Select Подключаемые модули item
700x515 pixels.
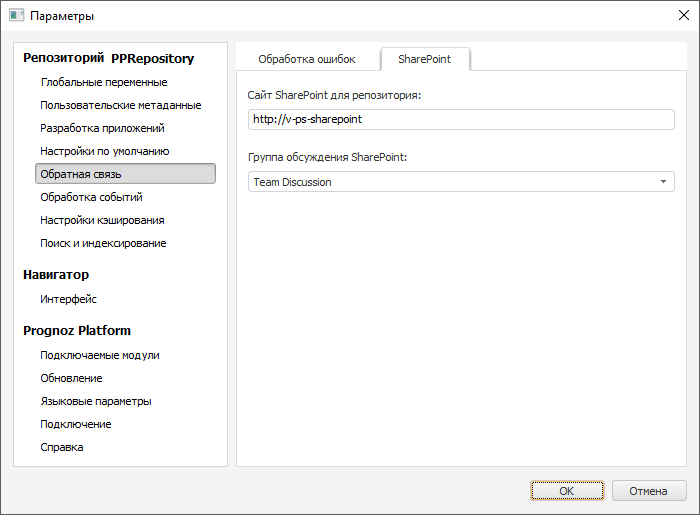pos(100,355)
